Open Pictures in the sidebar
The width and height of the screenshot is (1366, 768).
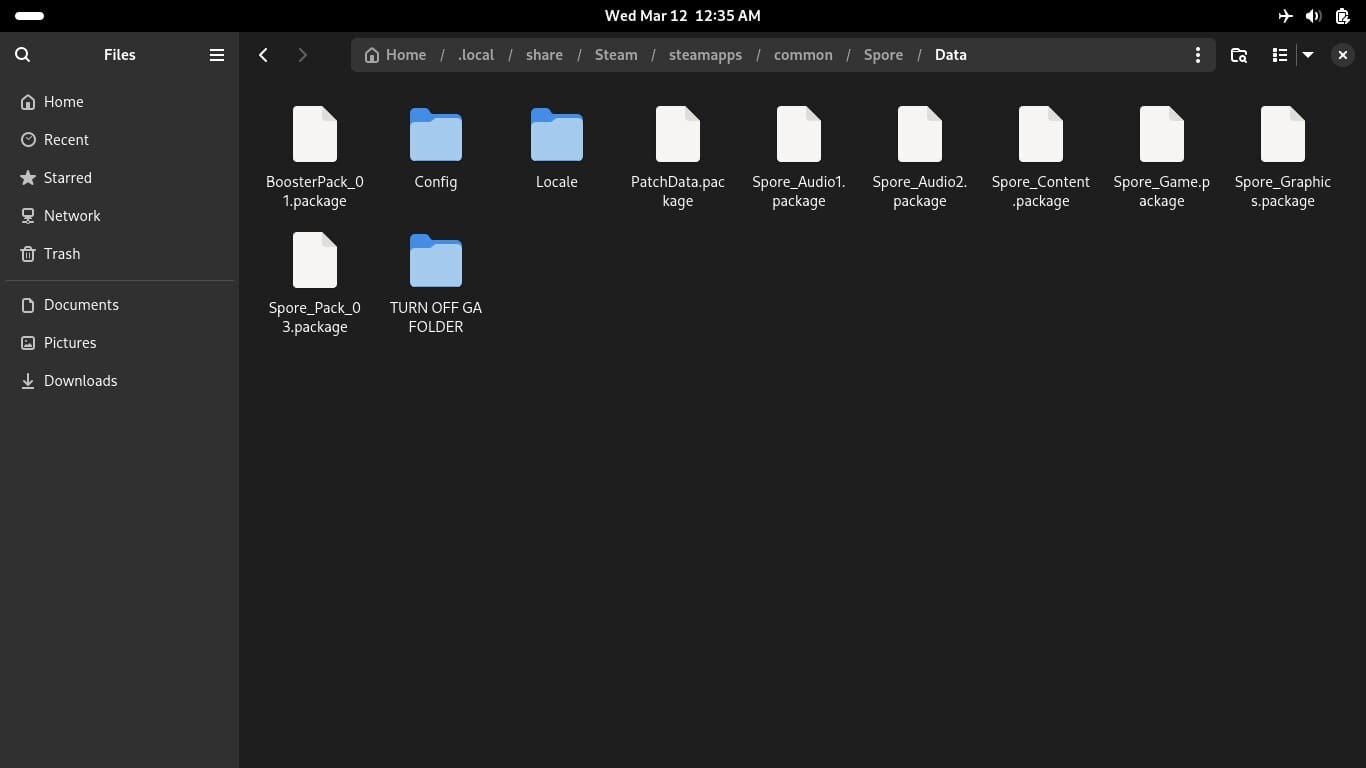pos(120,343)
